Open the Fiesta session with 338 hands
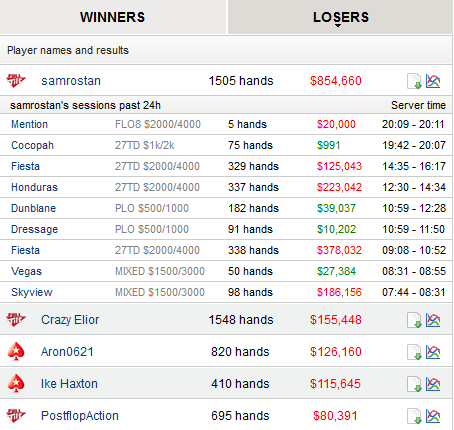Image resolution: width=454 pixels, height=430 pixels. tap(25, 250)
